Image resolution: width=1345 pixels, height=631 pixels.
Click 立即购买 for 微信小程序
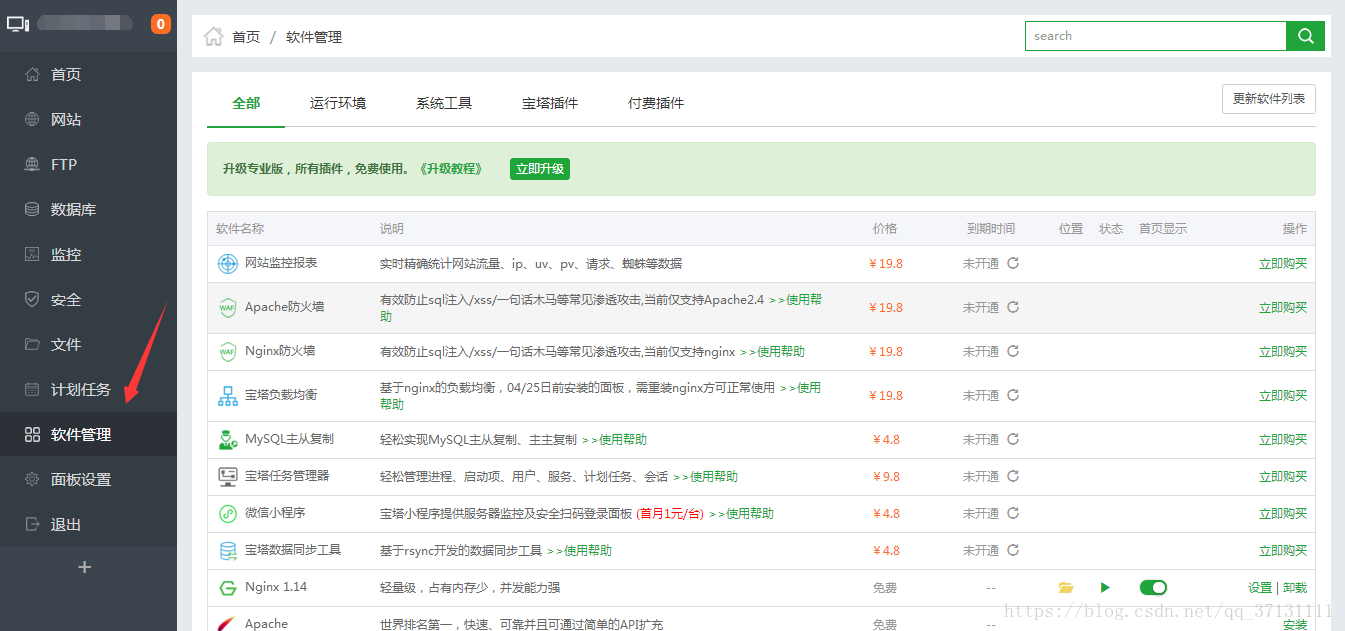tap(1283, 514)
